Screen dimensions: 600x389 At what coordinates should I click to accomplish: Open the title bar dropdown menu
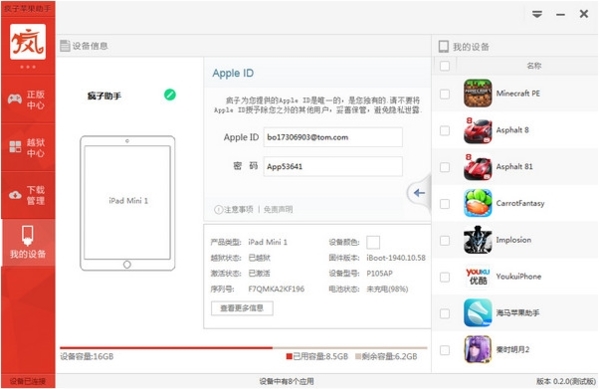tap(537, 15)
